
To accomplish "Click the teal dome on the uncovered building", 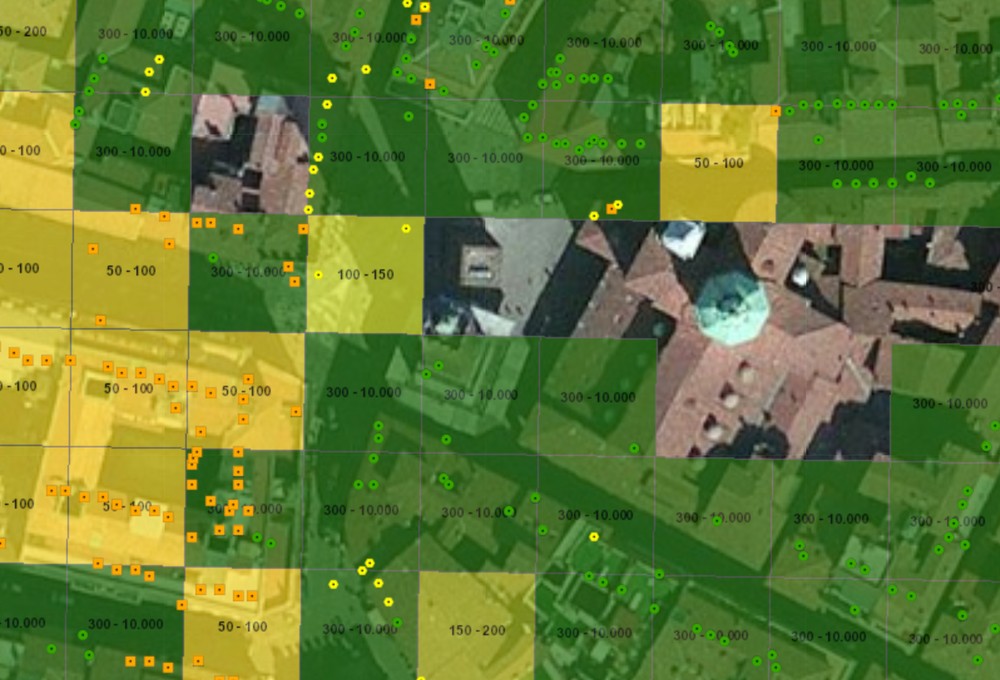I will (x=732, y=308).
